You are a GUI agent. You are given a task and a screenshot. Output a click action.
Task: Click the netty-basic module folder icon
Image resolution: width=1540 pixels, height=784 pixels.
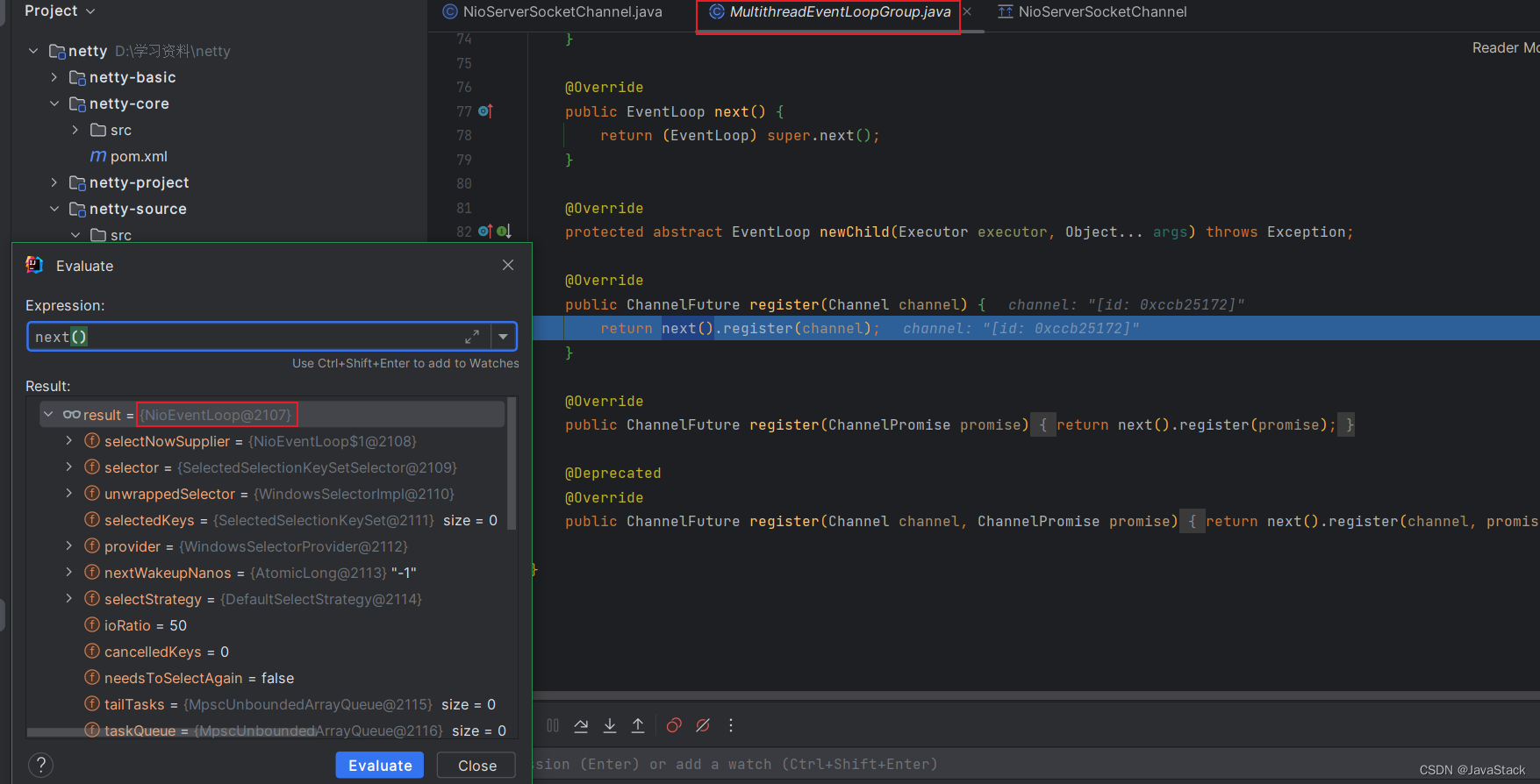pos(77,77)
